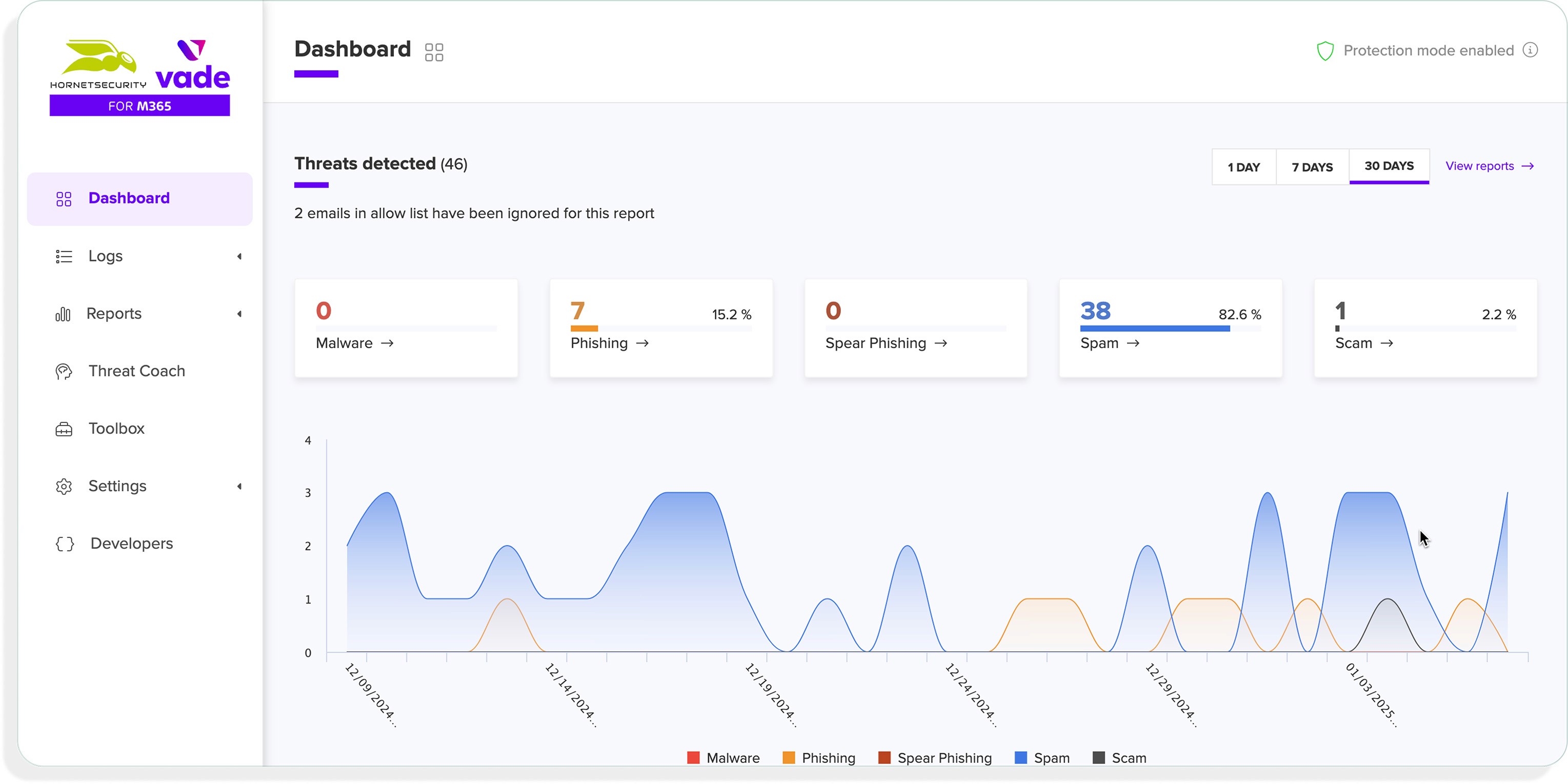
Task: Expand the Settings submenu arrow
Action: 240,487
